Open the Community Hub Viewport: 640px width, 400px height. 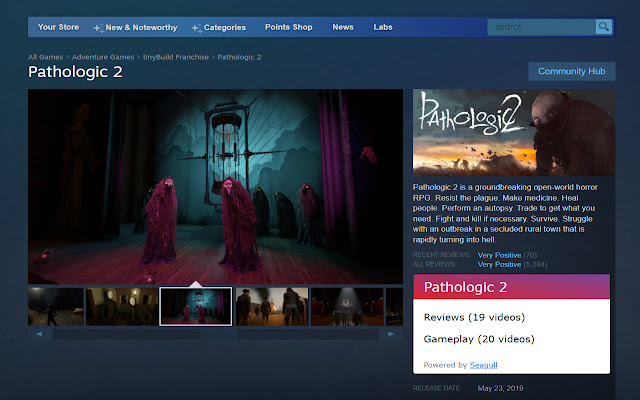571,71
